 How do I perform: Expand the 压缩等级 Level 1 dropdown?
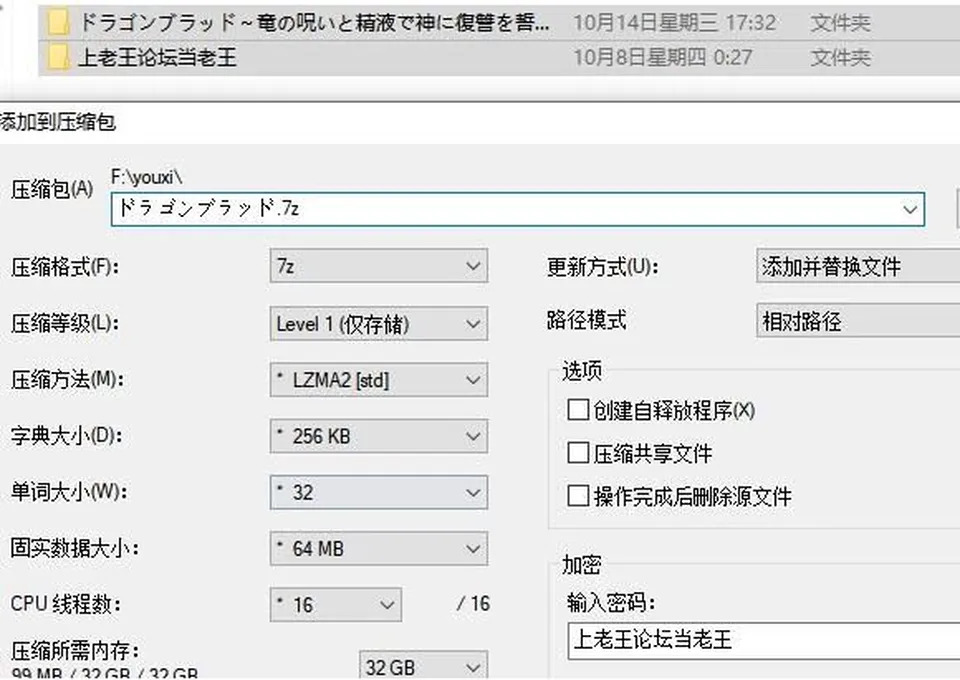point(378,324)
